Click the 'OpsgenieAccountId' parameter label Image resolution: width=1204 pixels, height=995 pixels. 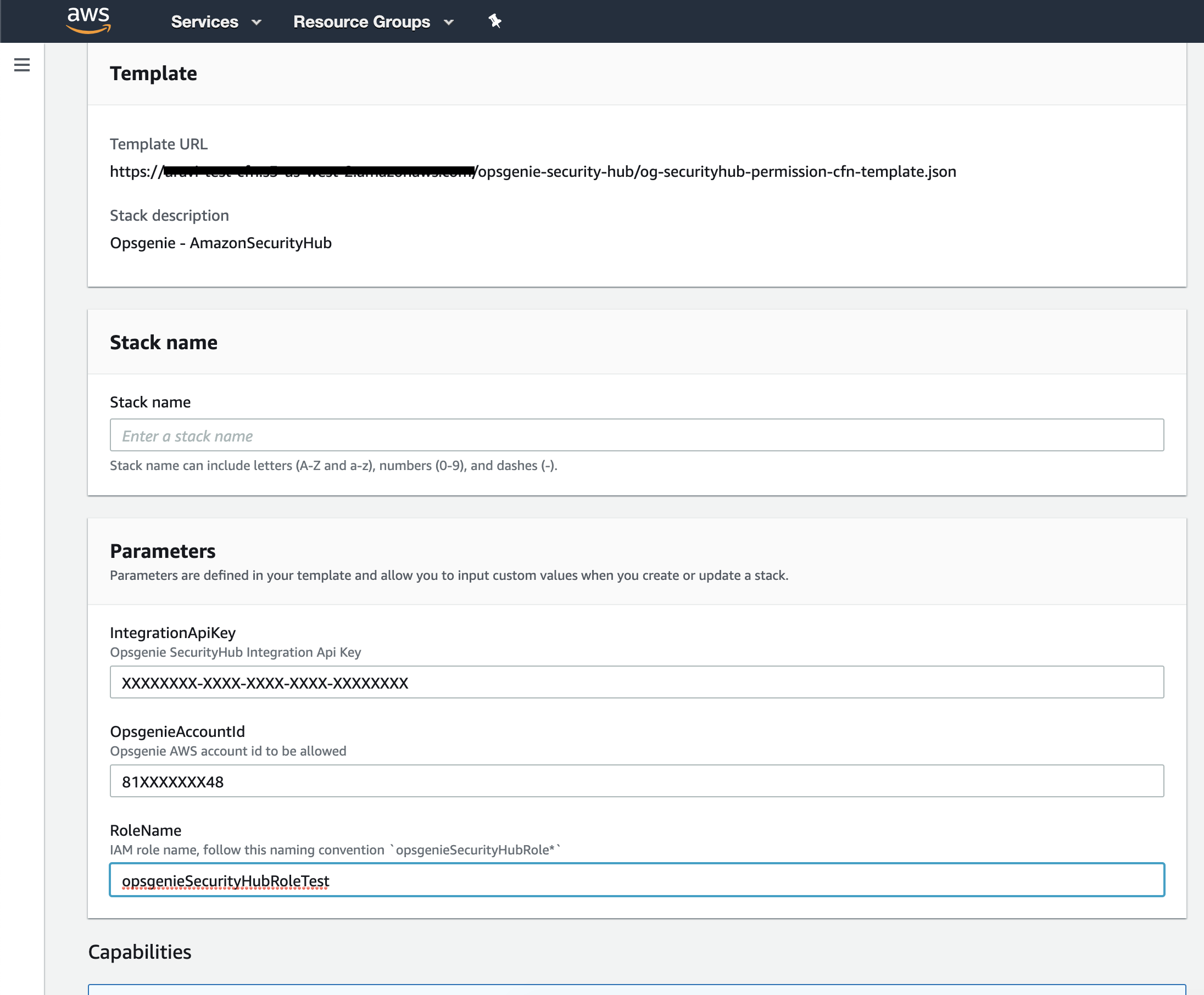(x=177, y=731)
